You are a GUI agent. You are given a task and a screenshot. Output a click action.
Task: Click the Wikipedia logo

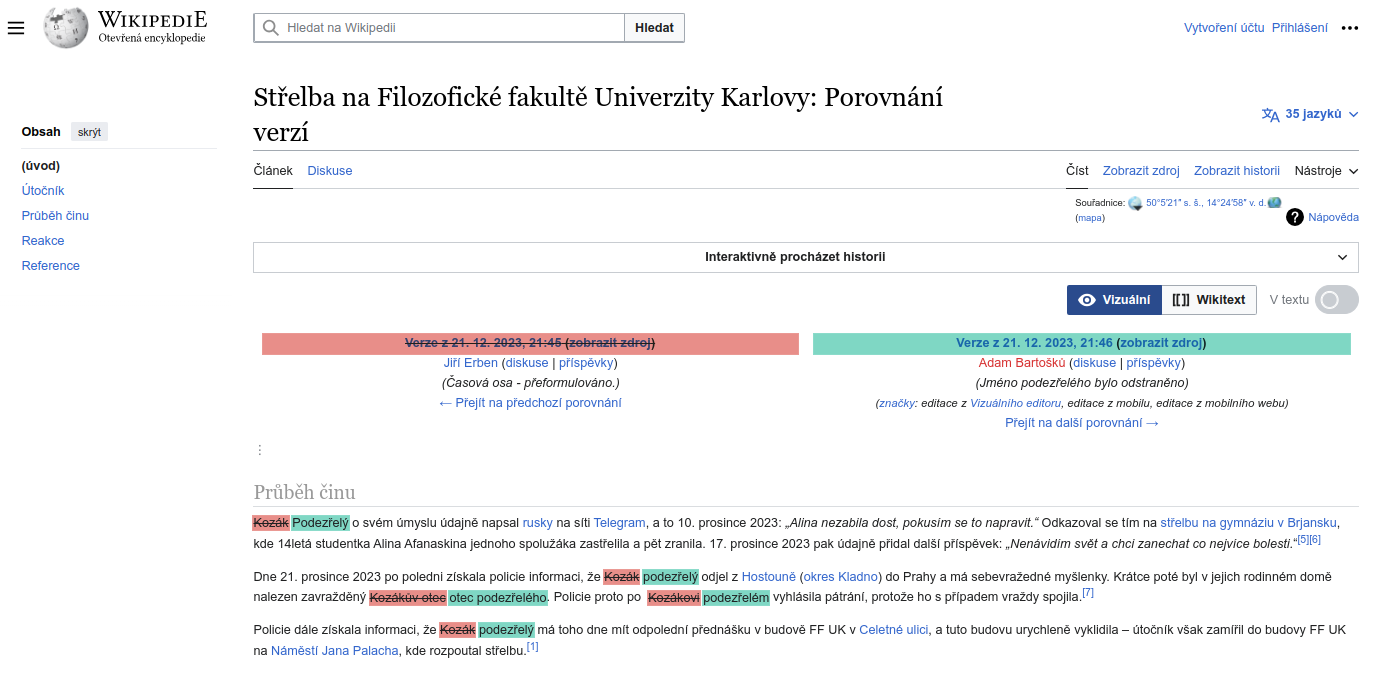pyautogui.click(x=65, y=27)
